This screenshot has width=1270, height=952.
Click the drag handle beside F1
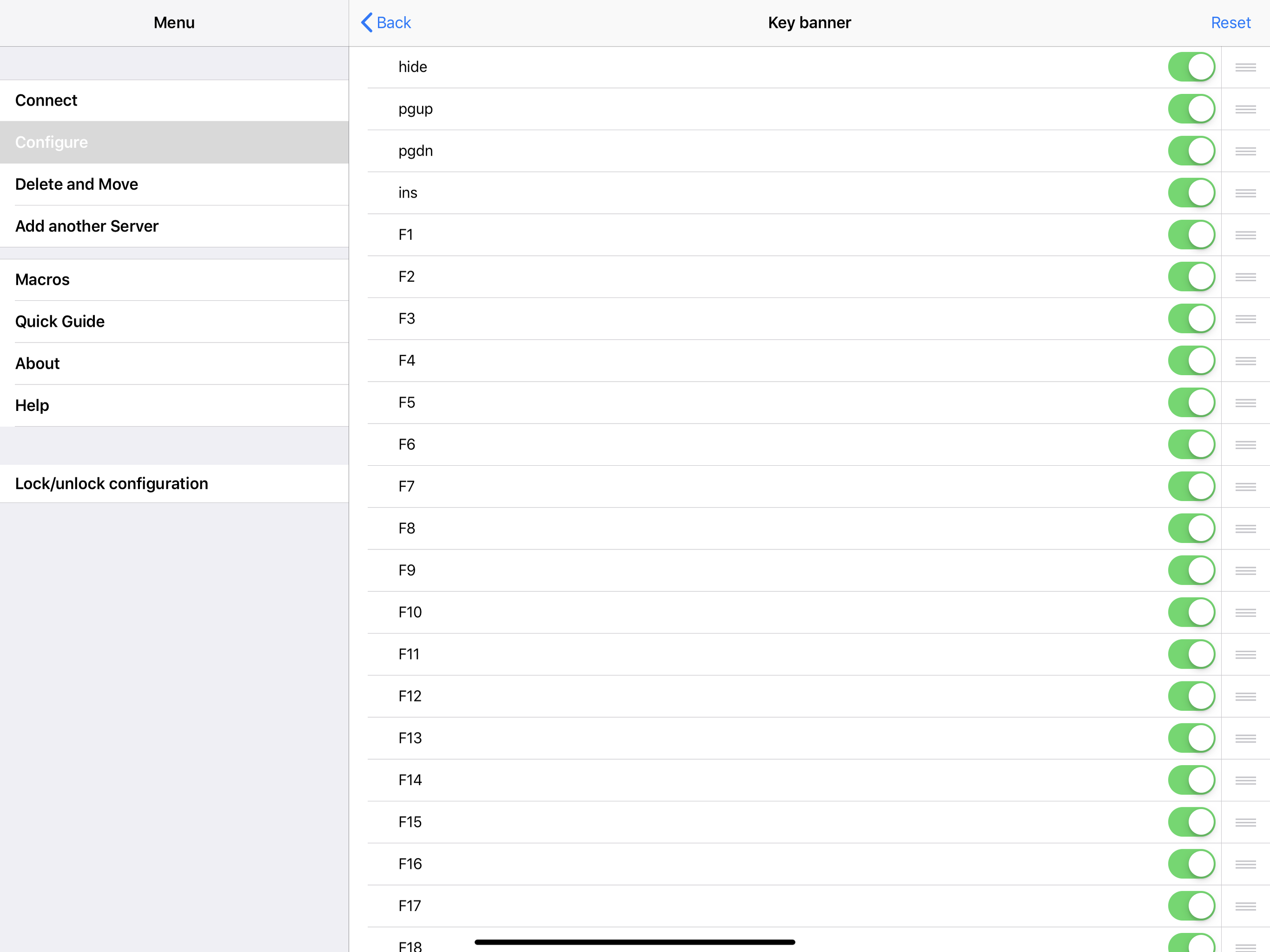1245,235
